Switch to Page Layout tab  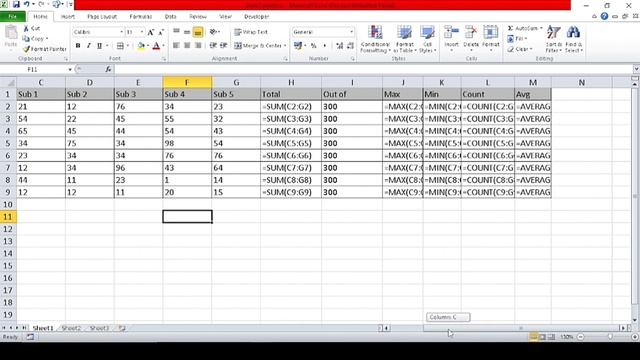pyautogui.click(x=102, y=17)
